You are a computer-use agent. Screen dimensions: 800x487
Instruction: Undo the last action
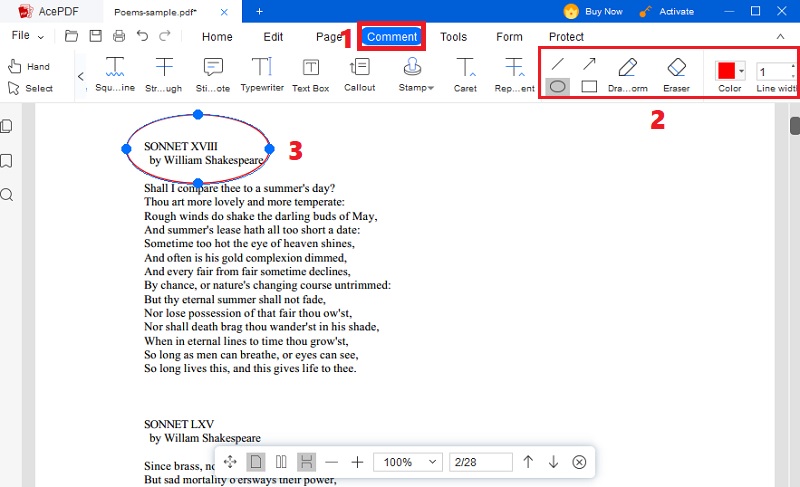click(x=142, y=36)
